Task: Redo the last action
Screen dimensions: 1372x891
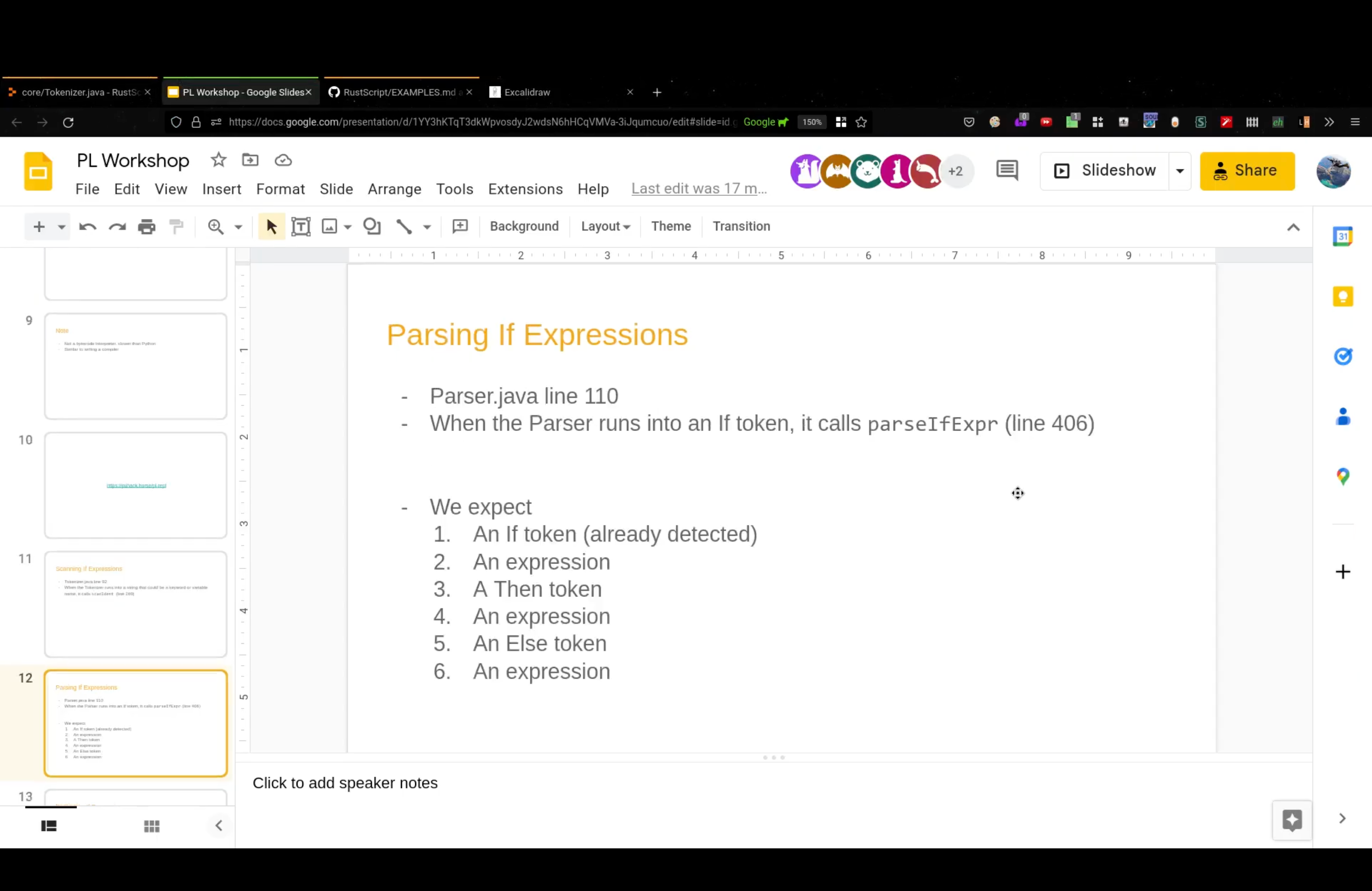Action: [118, 226]
